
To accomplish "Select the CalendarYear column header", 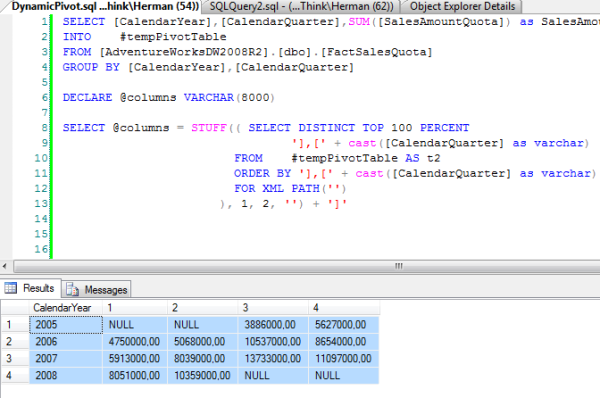I will coord(66,308).
